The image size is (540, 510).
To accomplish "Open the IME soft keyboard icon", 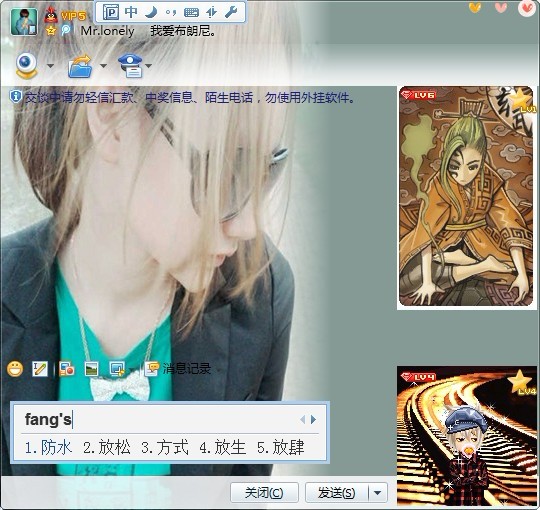I will click(191, 13).
